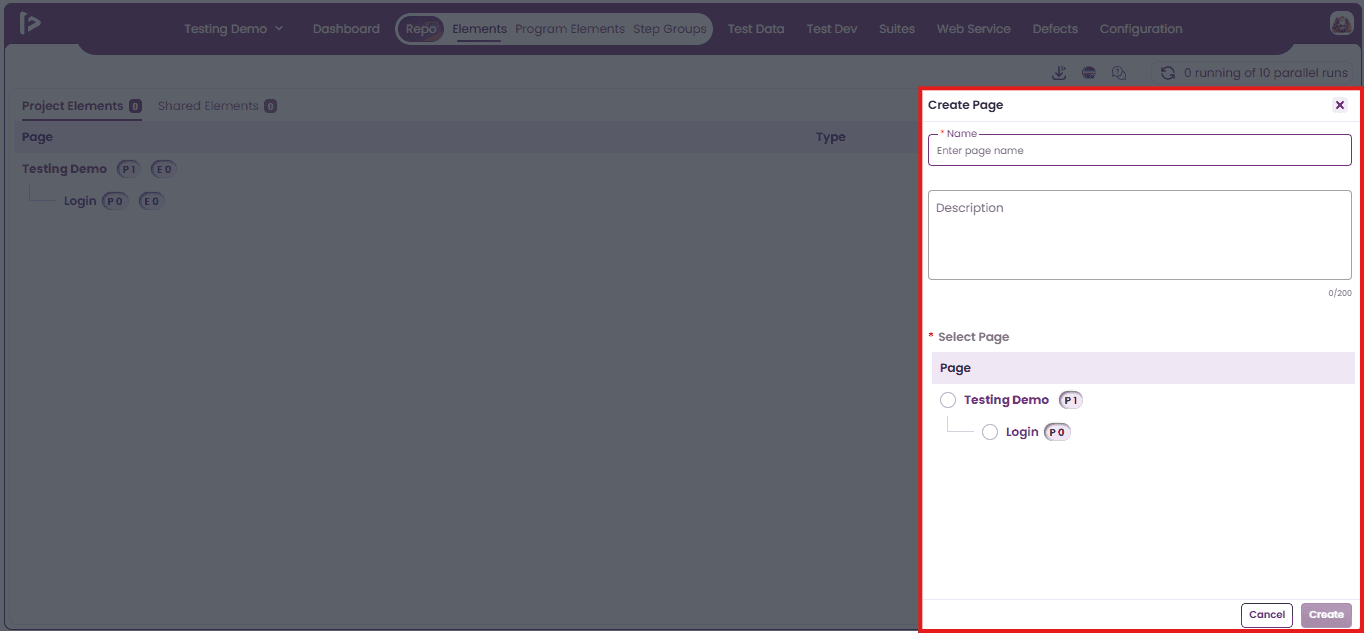Select the Login page radio button
Viewport: 1364px width, 633px height.
pos(990,432)
